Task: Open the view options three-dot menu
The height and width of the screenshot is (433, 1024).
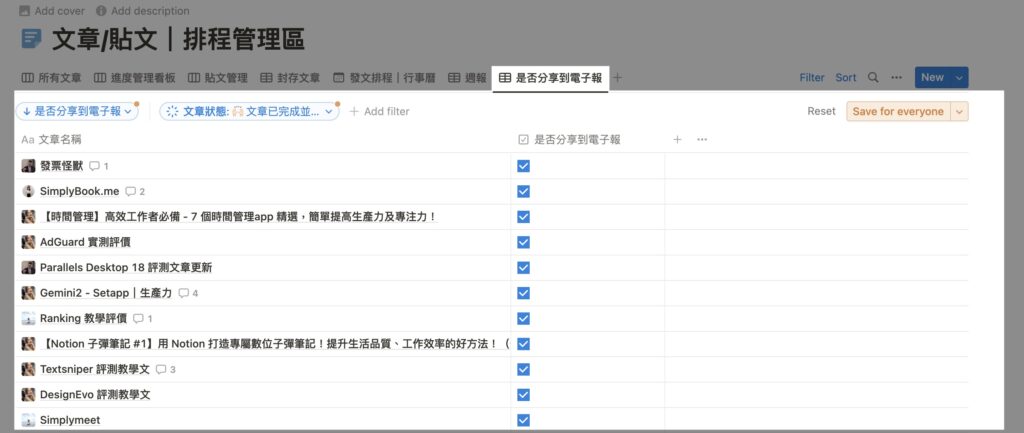Action: click(897, 78)
